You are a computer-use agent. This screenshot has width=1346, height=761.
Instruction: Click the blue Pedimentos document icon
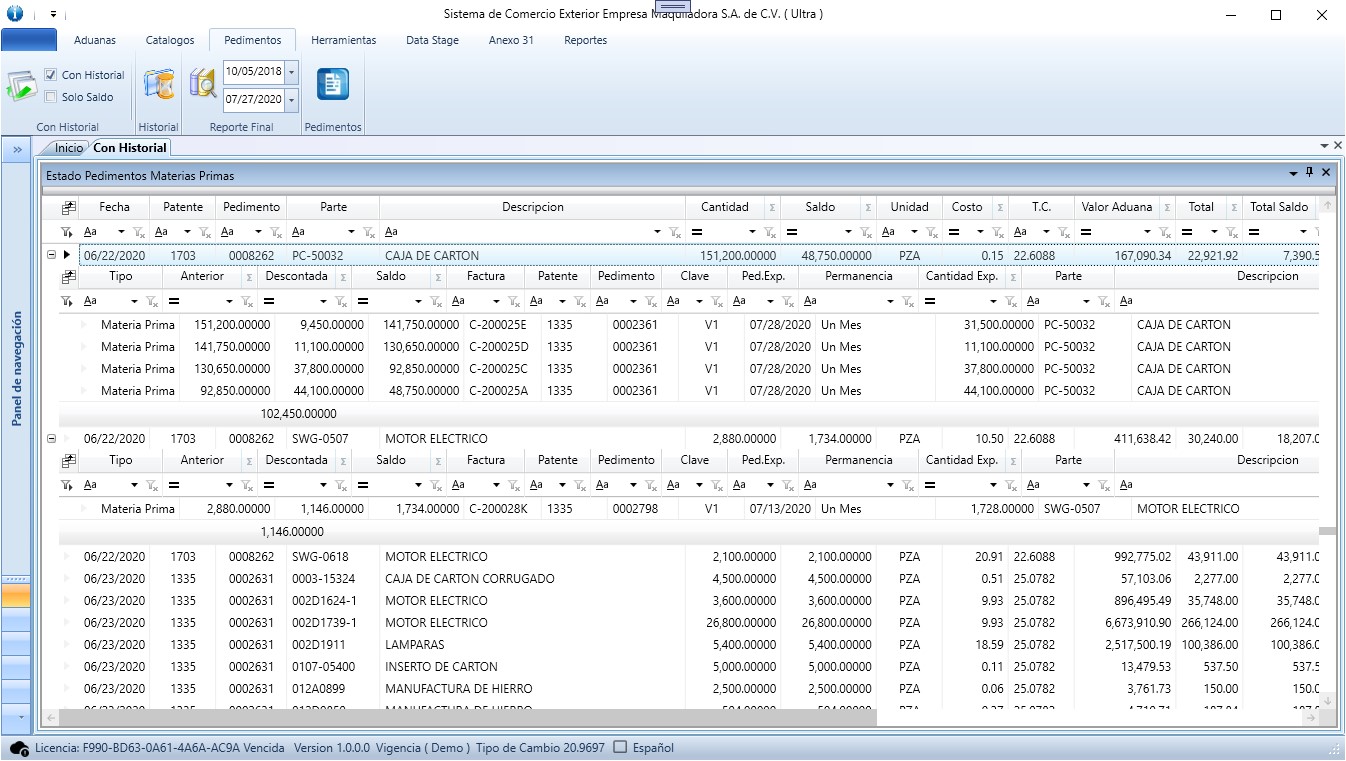333,85
